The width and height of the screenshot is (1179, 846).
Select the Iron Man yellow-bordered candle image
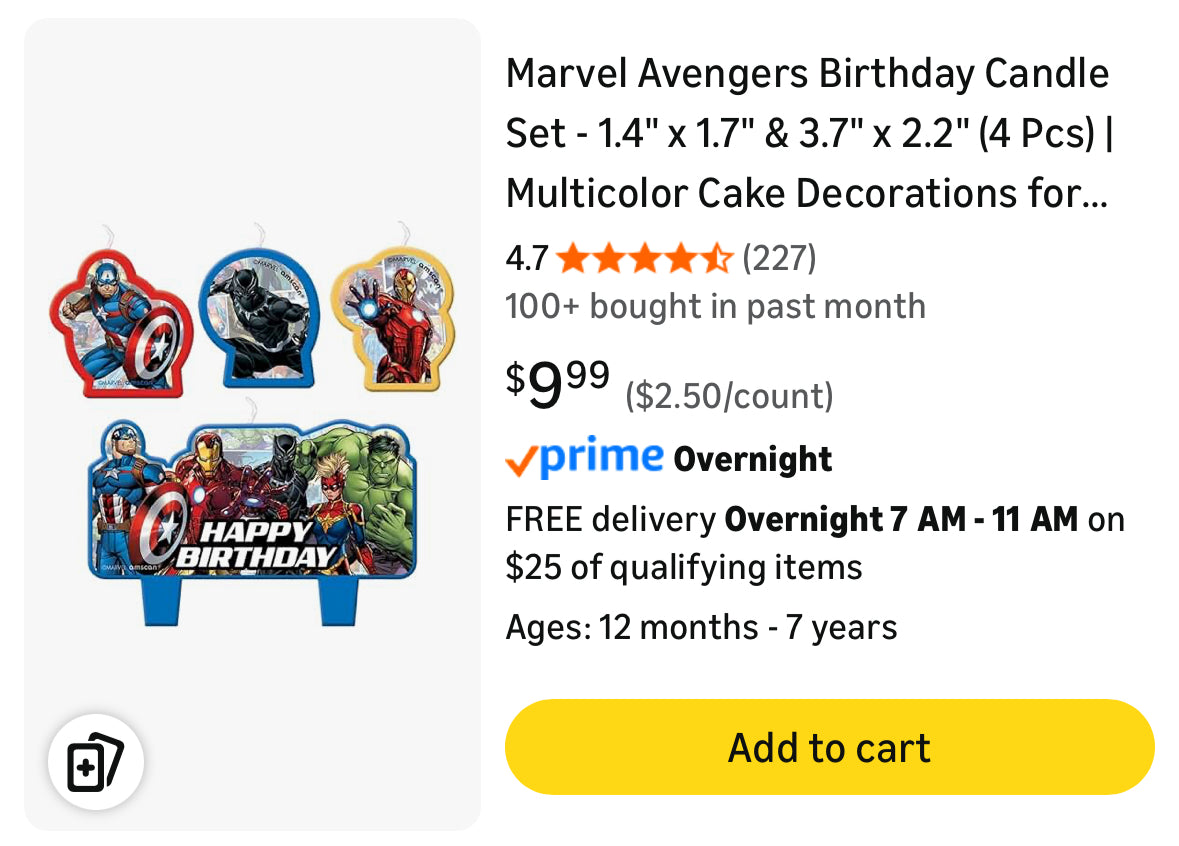click(393, 318)
